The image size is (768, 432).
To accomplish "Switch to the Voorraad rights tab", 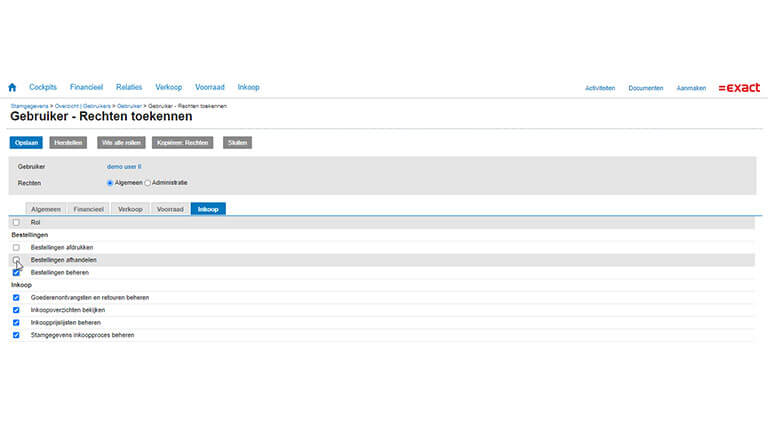I will [170, 209].
